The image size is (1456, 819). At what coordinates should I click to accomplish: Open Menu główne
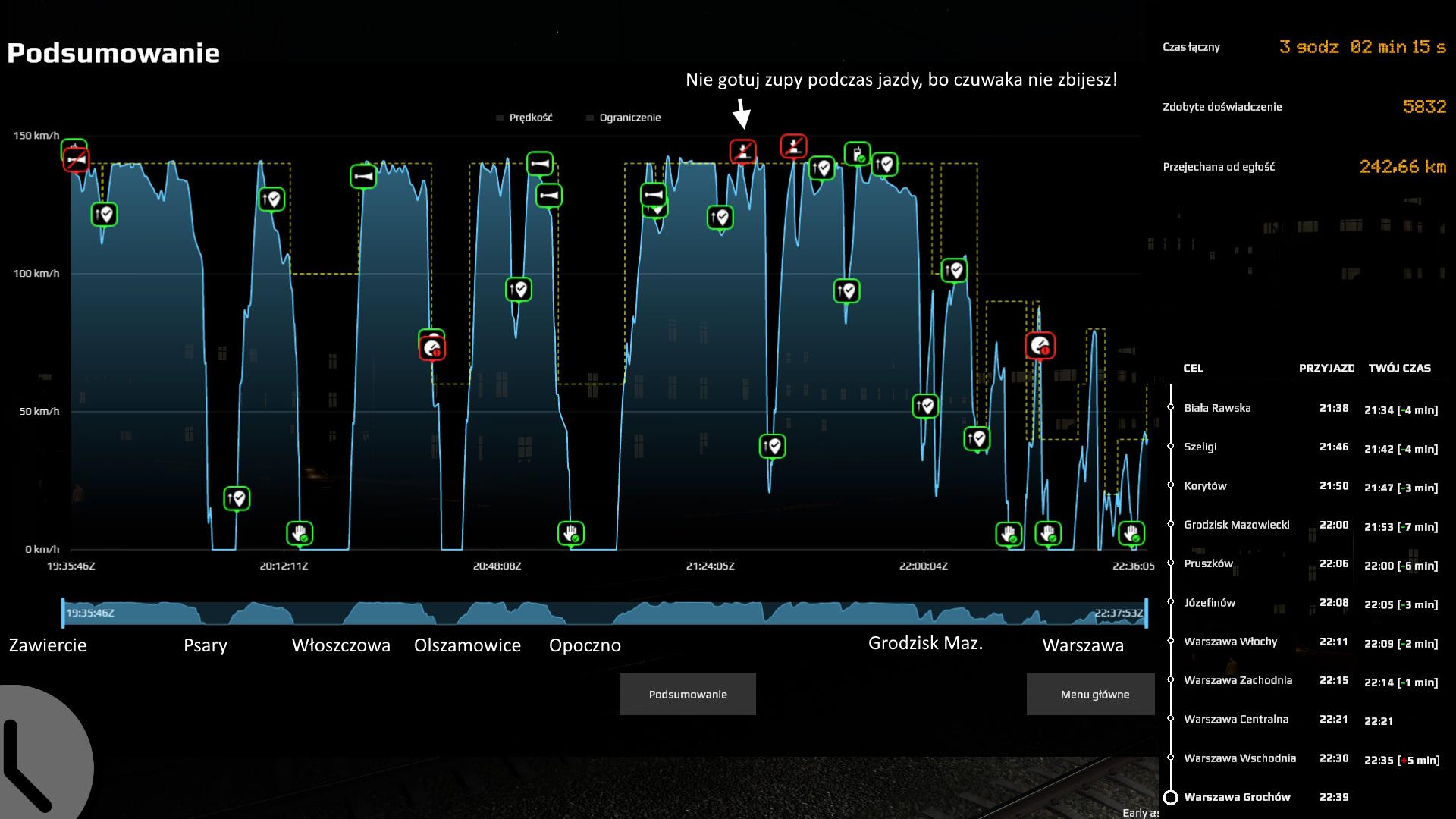pos(1094,694)
